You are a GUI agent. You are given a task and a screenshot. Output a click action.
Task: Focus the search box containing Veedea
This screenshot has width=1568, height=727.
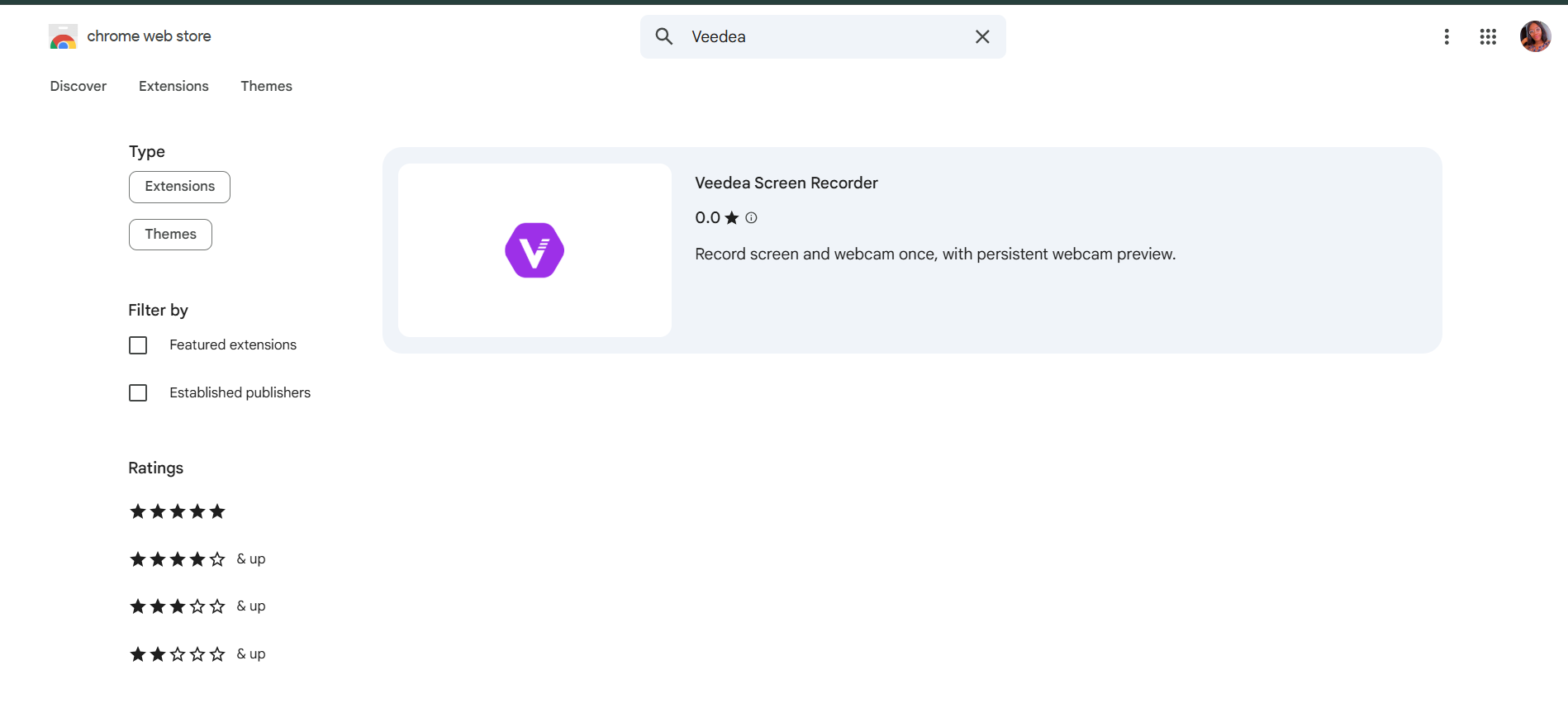[823, 36]
